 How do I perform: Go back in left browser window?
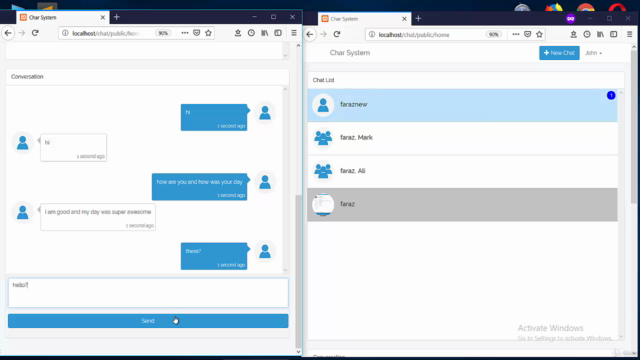(8, 33)
